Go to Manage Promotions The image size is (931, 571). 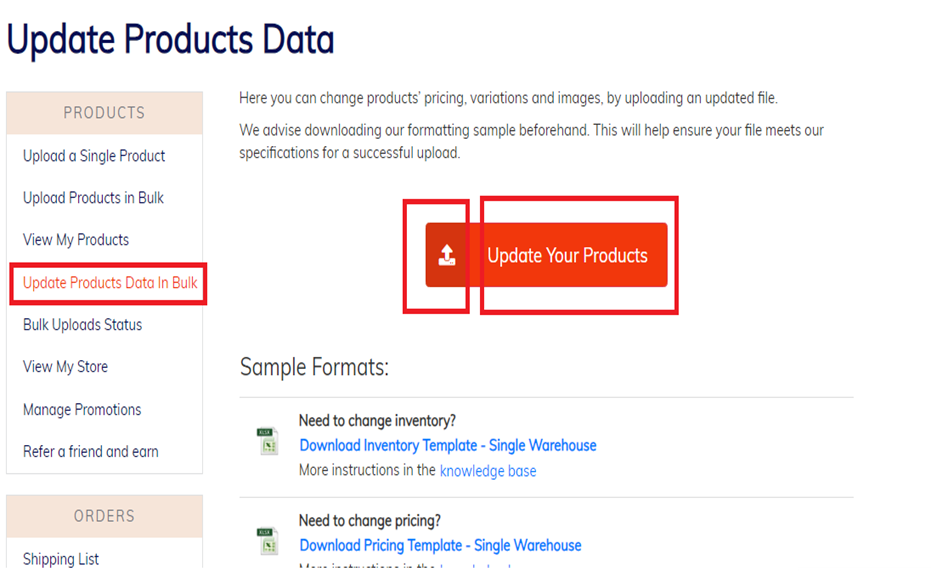click(x=82, y=410)
